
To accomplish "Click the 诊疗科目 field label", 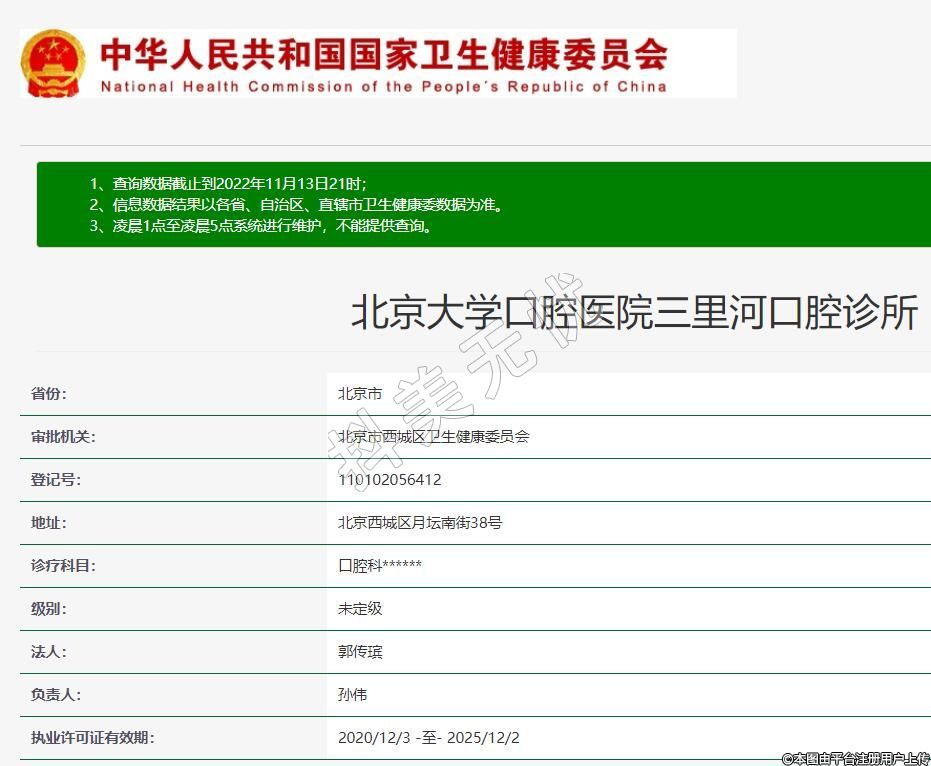I will pyautogui.click(x=63, y=566).
